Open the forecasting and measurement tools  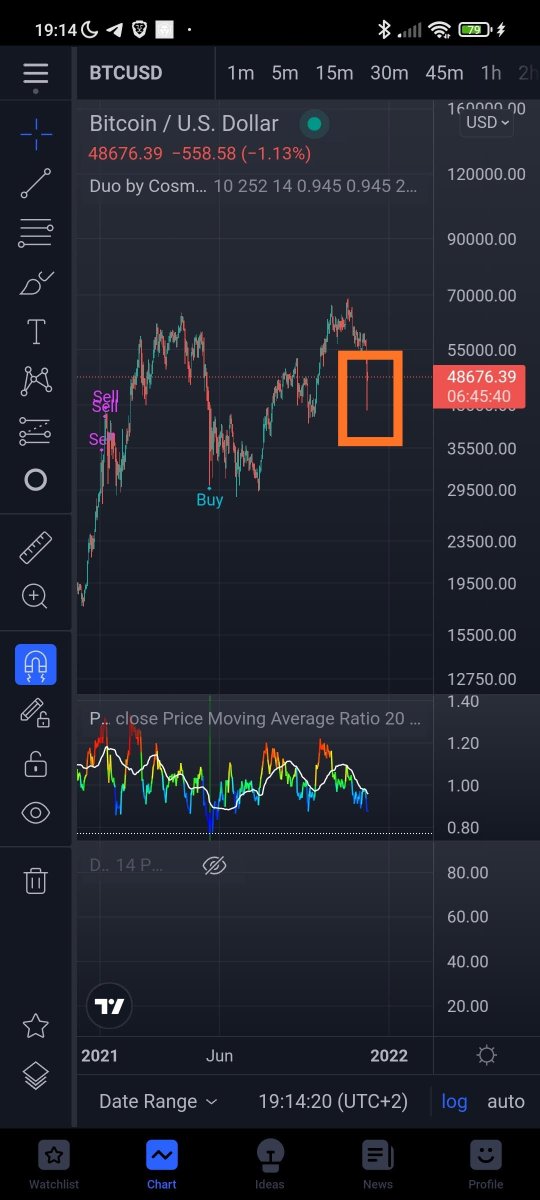point(35,431)
